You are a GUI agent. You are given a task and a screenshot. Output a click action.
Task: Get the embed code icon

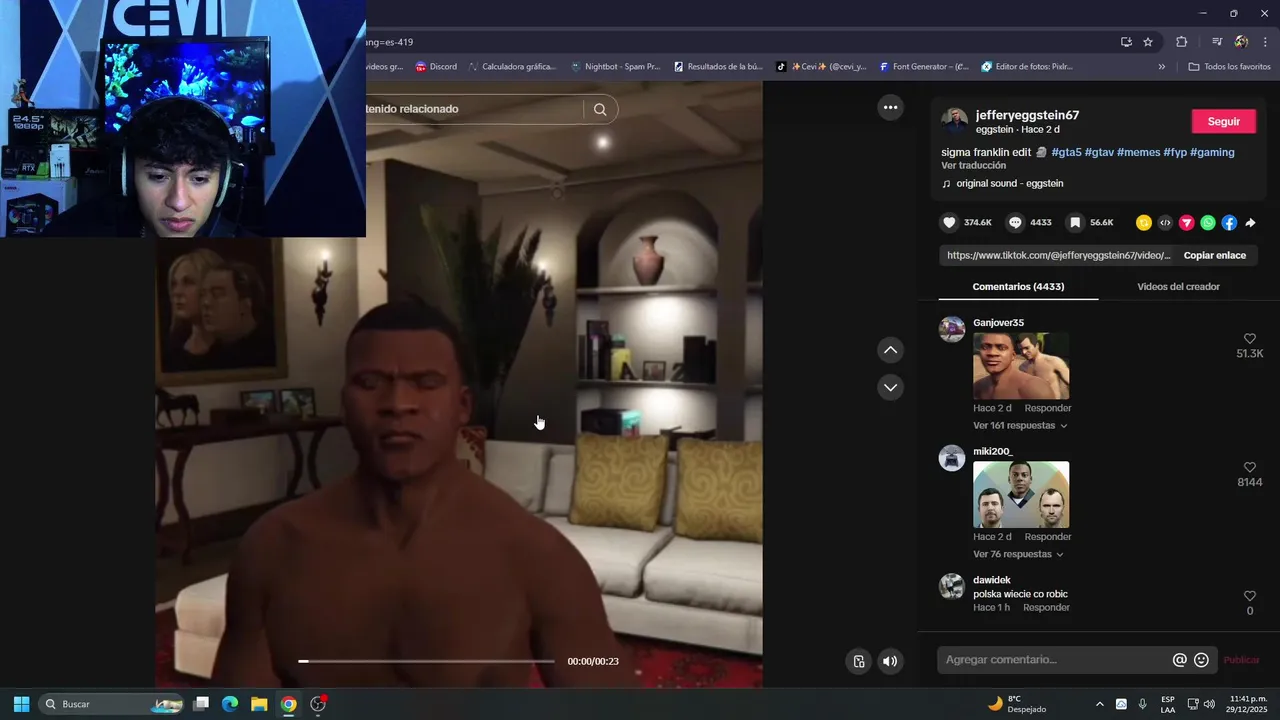[1165, 223]
